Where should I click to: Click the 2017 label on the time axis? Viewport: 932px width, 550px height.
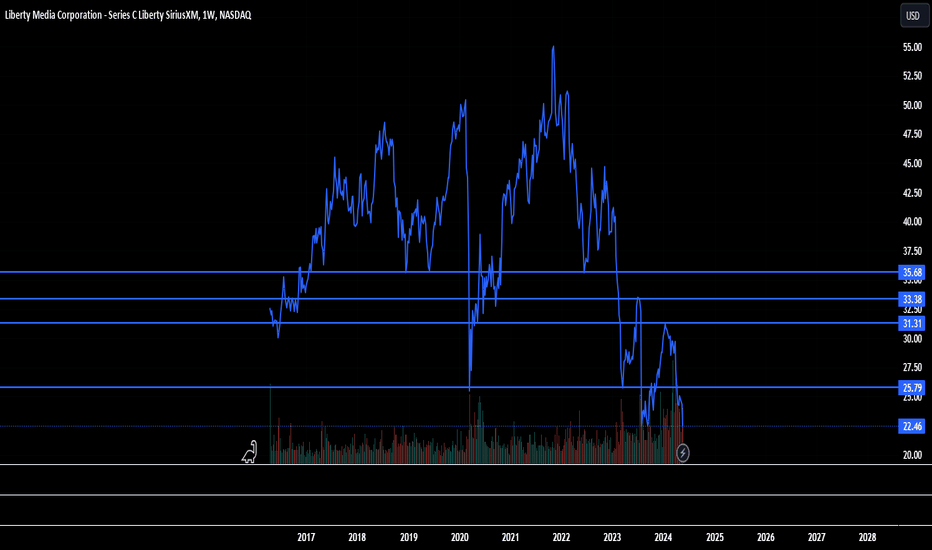click(306, 537)
